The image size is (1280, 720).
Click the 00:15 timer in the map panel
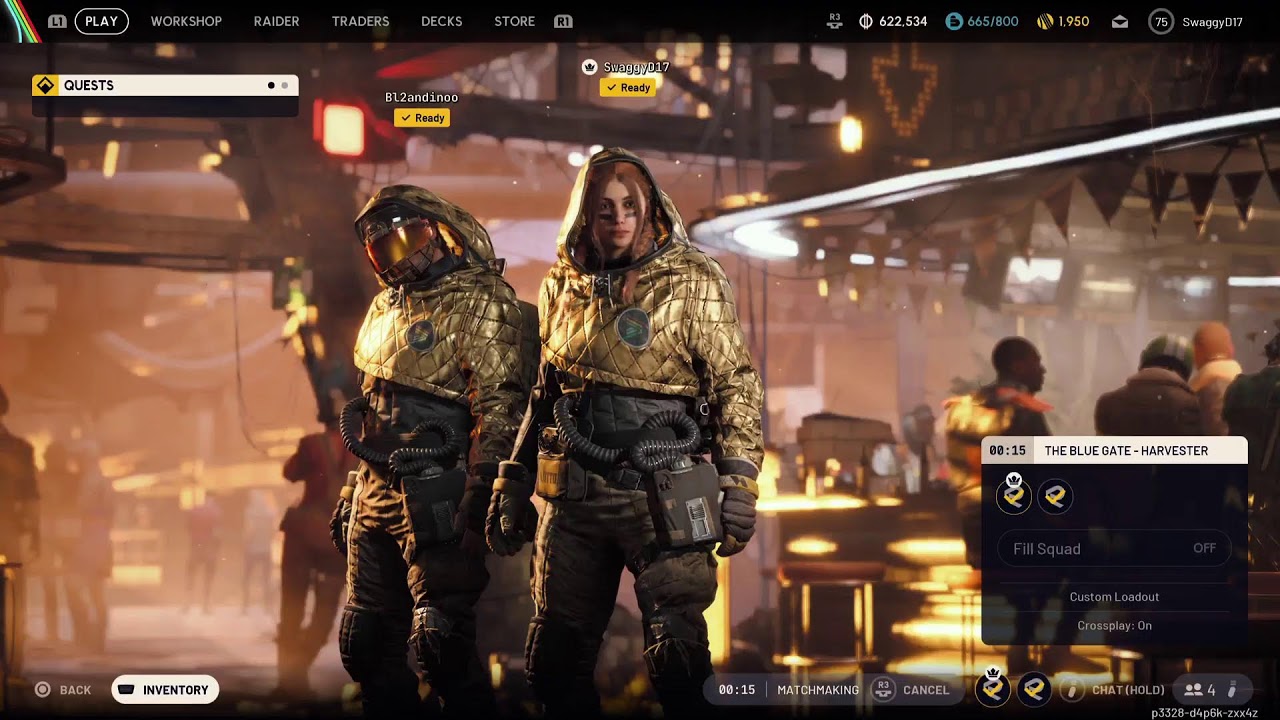point(1007,451)
